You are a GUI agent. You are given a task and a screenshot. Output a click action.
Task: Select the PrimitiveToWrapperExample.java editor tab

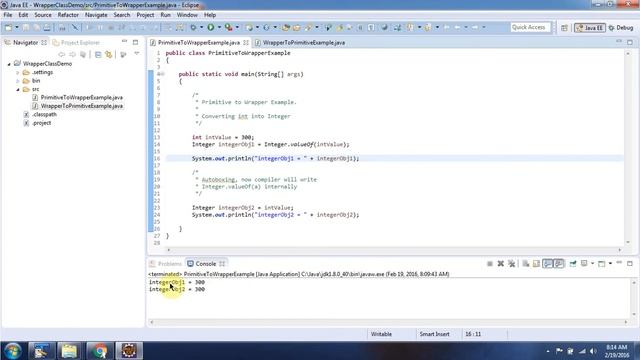pos(199,42)
